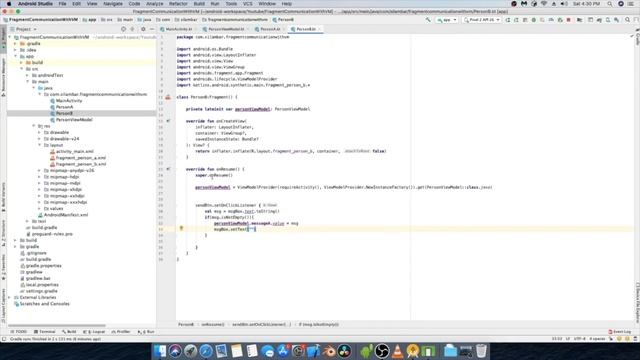Switch to the PersonA.kt tab

268,29
